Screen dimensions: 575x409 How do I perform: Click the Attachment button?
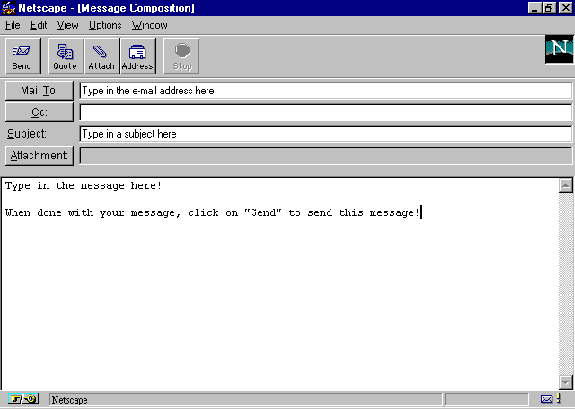pyautogui.click(x=39, y=156)
